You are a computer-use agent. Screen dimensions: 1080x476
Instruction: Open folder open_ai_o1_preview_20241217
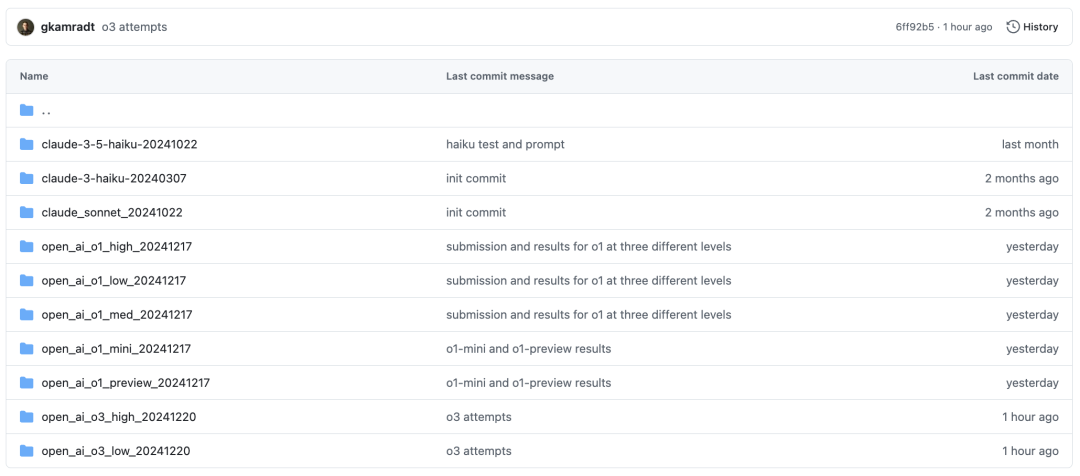click(125, 382)
